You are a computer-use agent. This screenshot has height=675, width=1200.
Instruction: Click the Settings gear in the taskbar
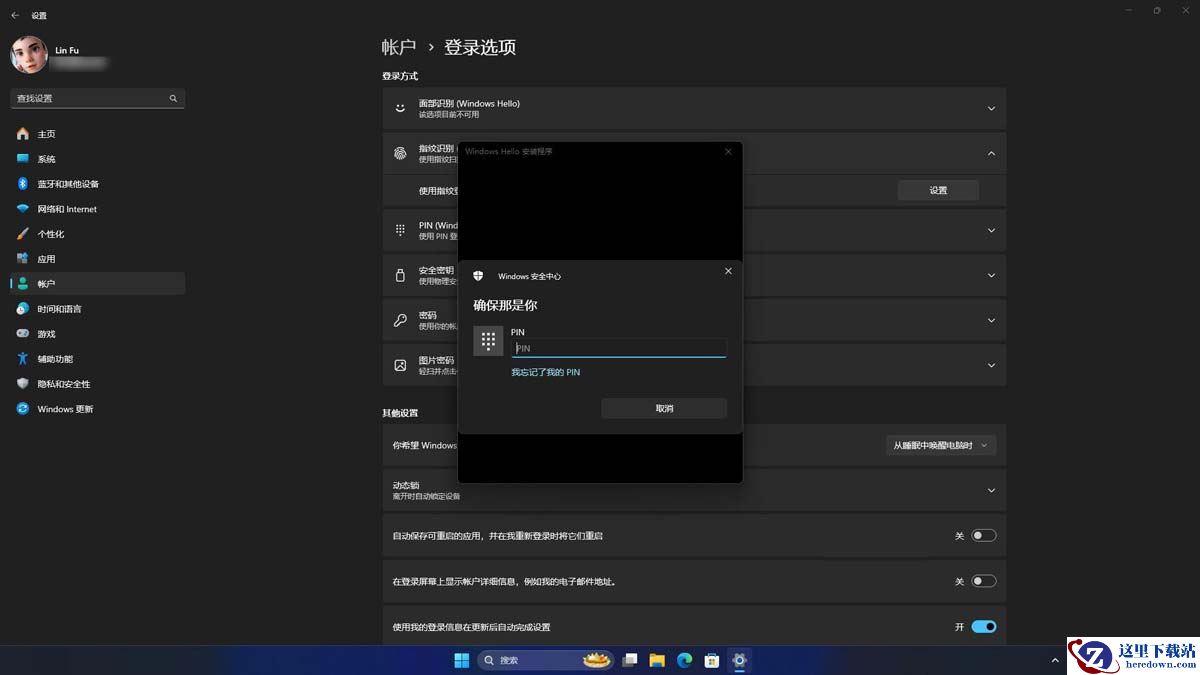[739, 660]
